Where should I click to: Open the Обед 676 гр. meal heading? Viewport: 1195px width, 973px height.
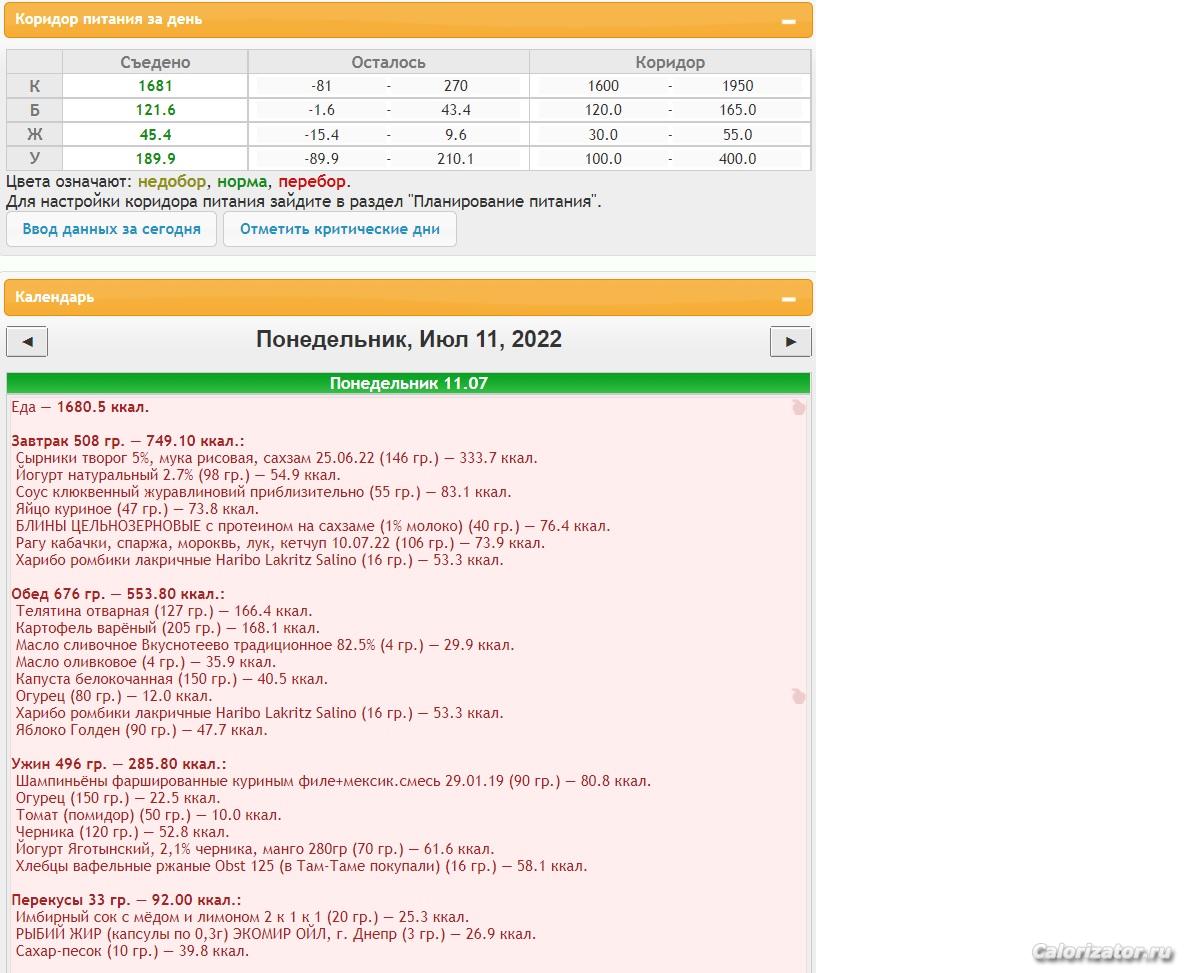point(117,594)
